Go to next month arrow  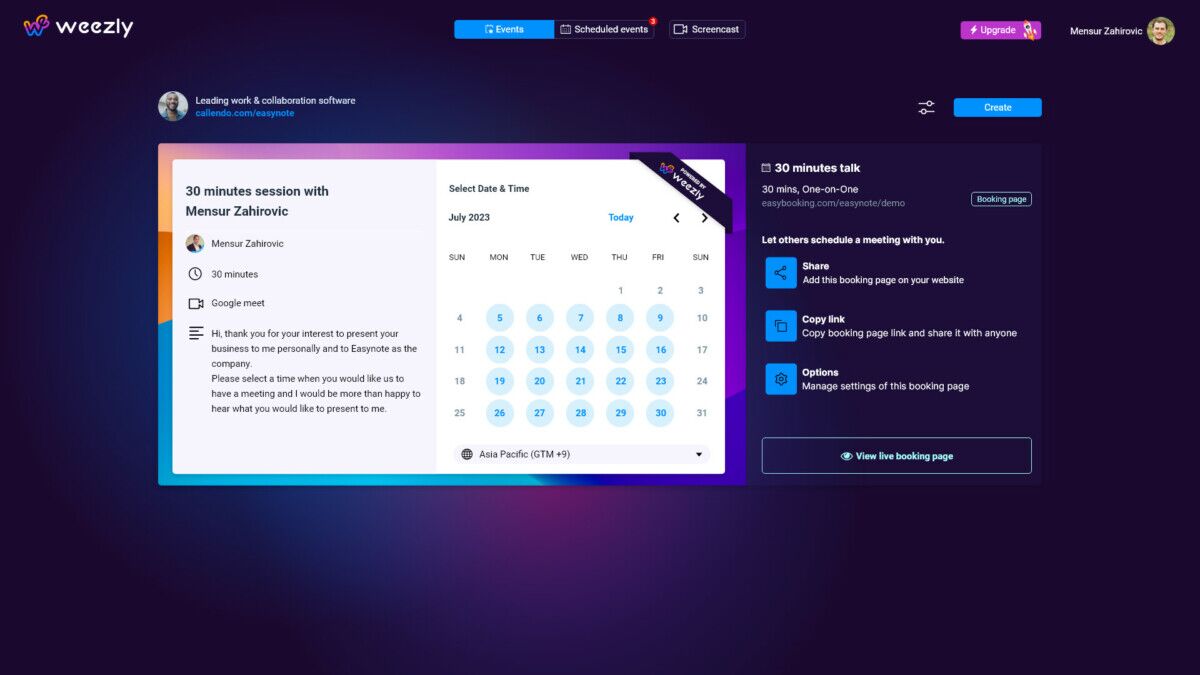point(705,218)
